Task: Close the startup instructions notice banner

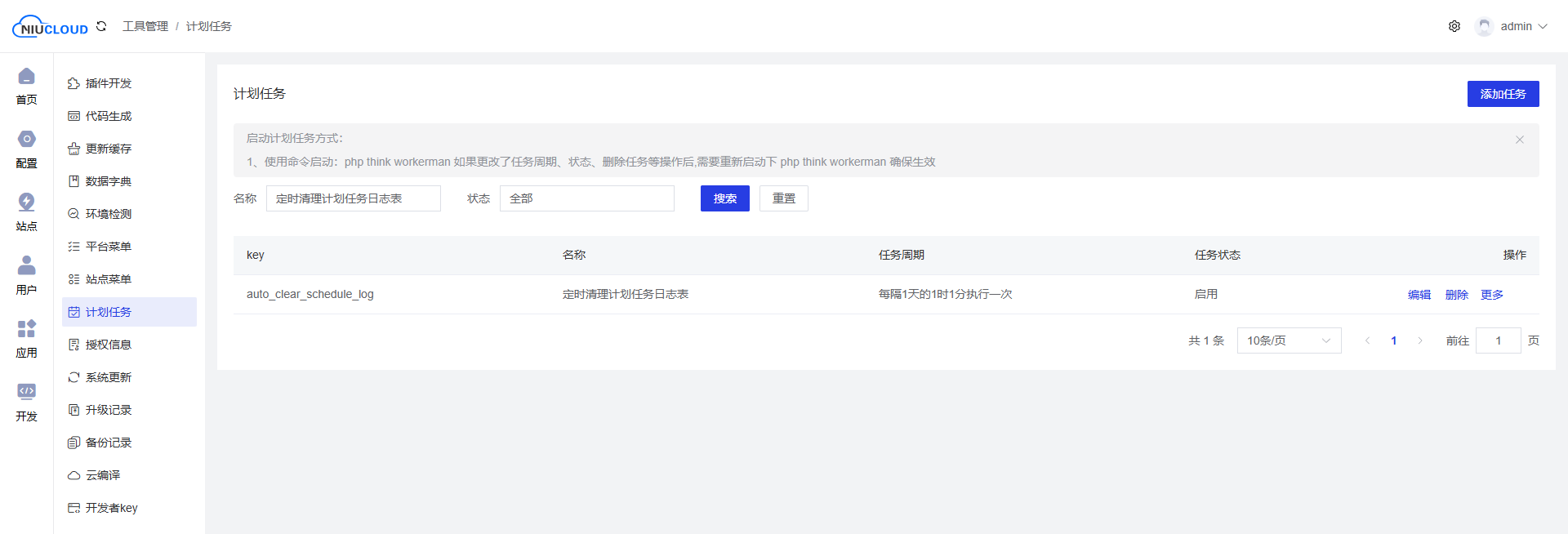Action: [x=1520, y=140]
